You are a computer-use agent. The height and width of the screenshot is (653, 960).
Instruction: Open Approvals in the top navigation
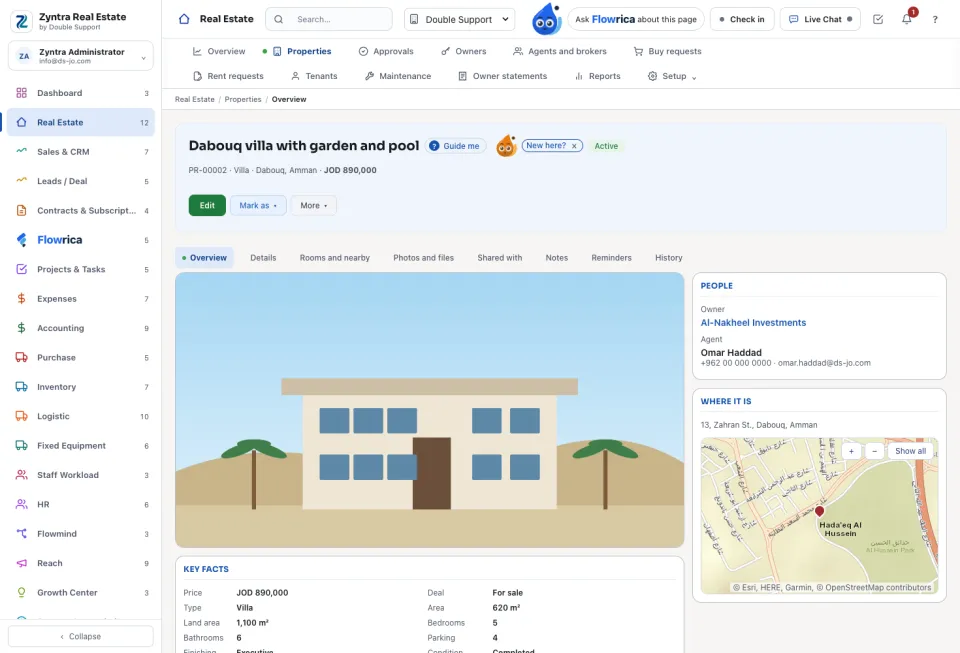tap(386, 51)
